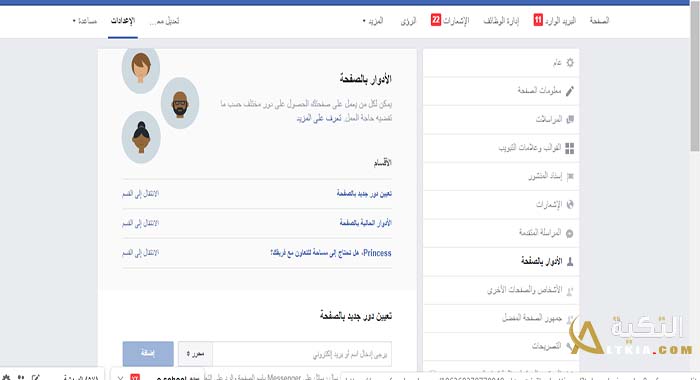Select المراسلة المتقدمة in the sidebar
Screen dimensions: 700x380
tap(501, 233)
